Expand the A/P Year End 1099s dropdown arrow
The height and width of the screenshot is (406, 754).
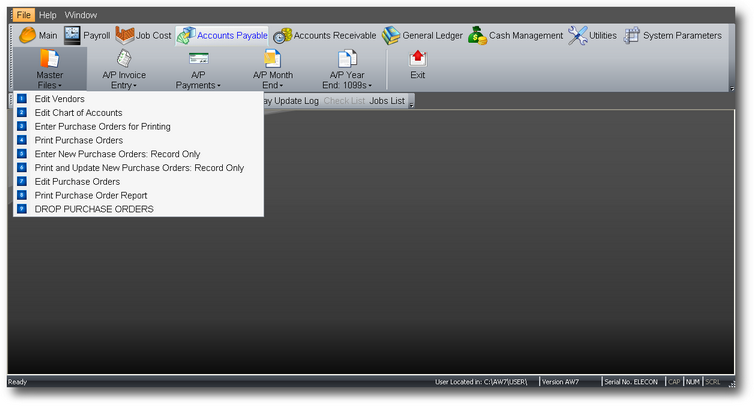click(x=370, y=86)
